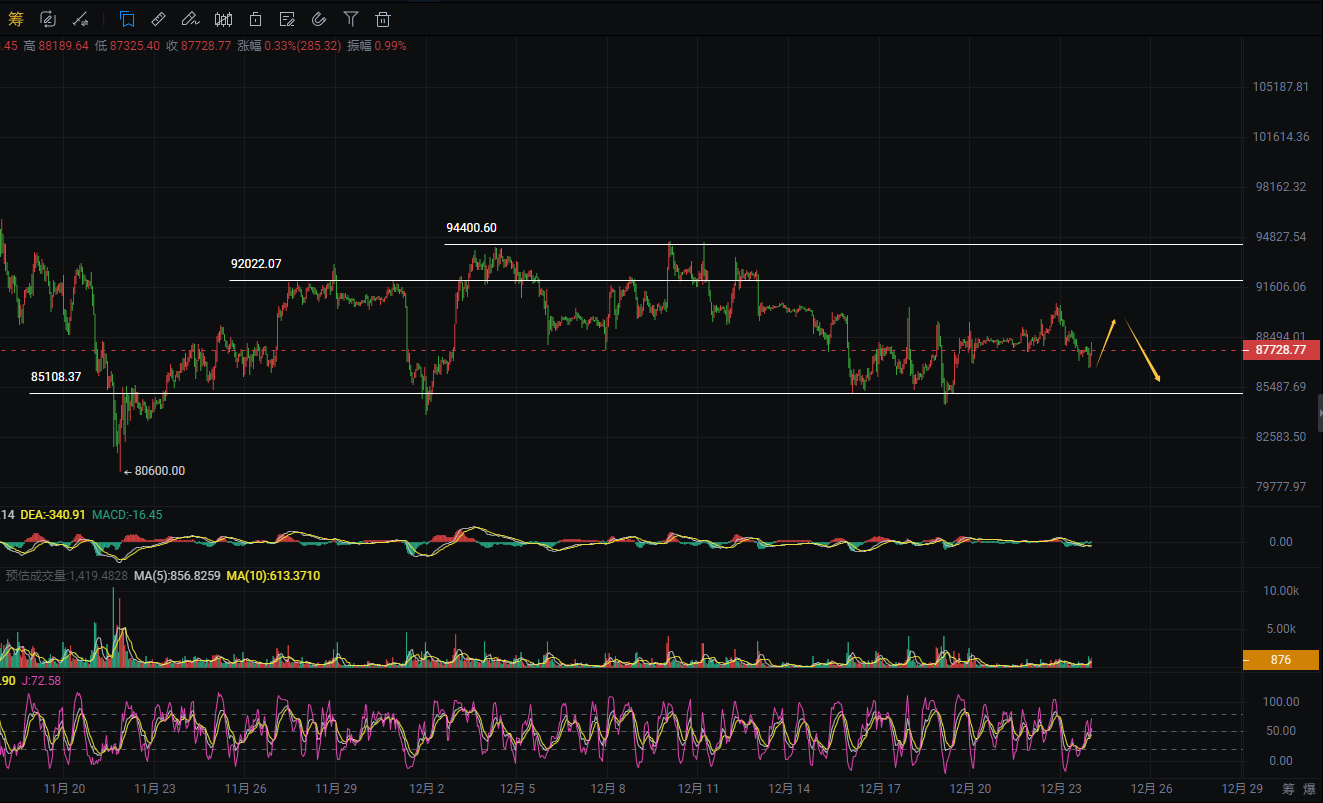The image size is (1323, 803).
Task: Select the pen freehand drawing tool
Action: (x=190, y=18)
